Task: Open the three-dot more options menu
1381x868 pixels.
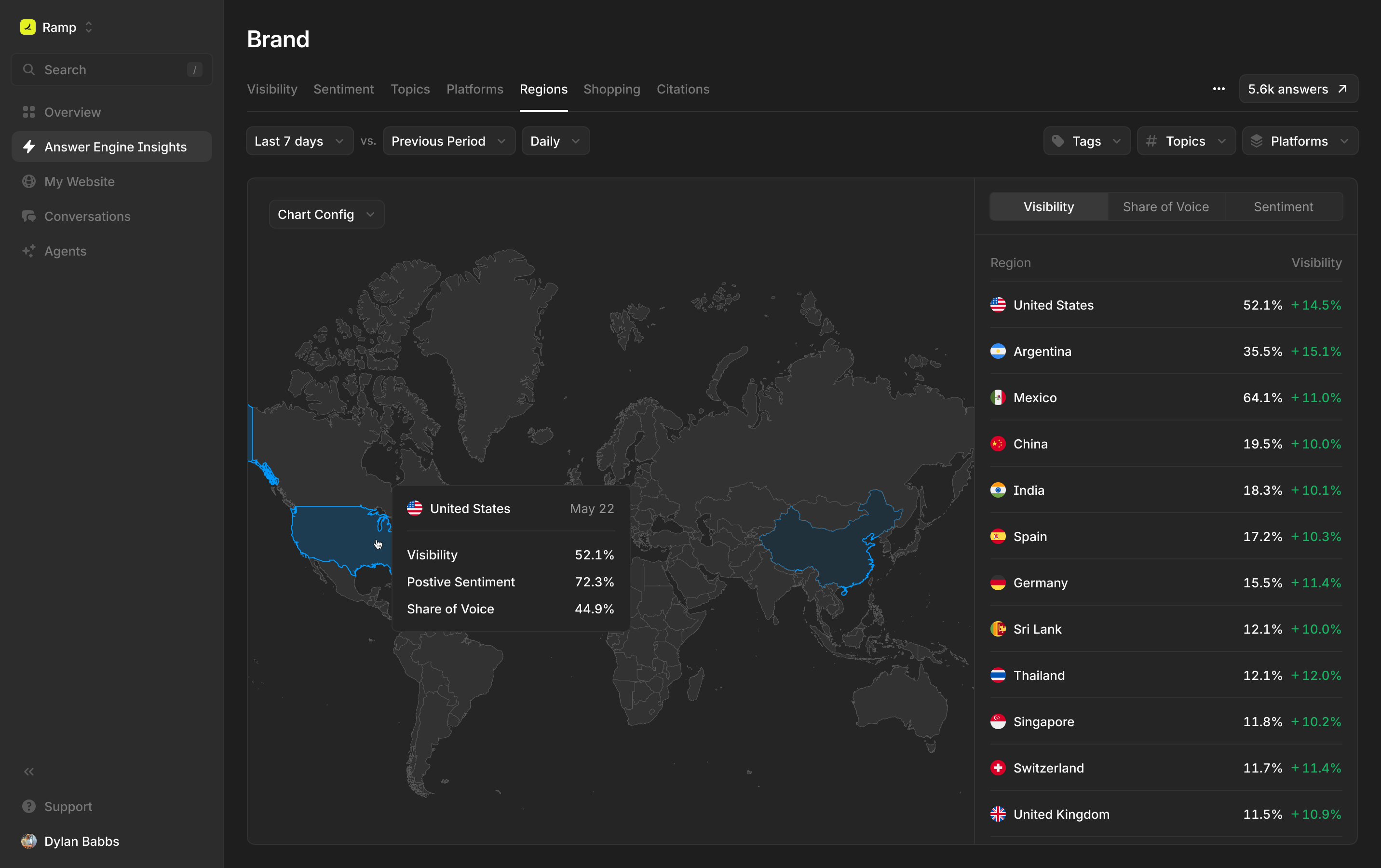Action: click(1219, 89)
